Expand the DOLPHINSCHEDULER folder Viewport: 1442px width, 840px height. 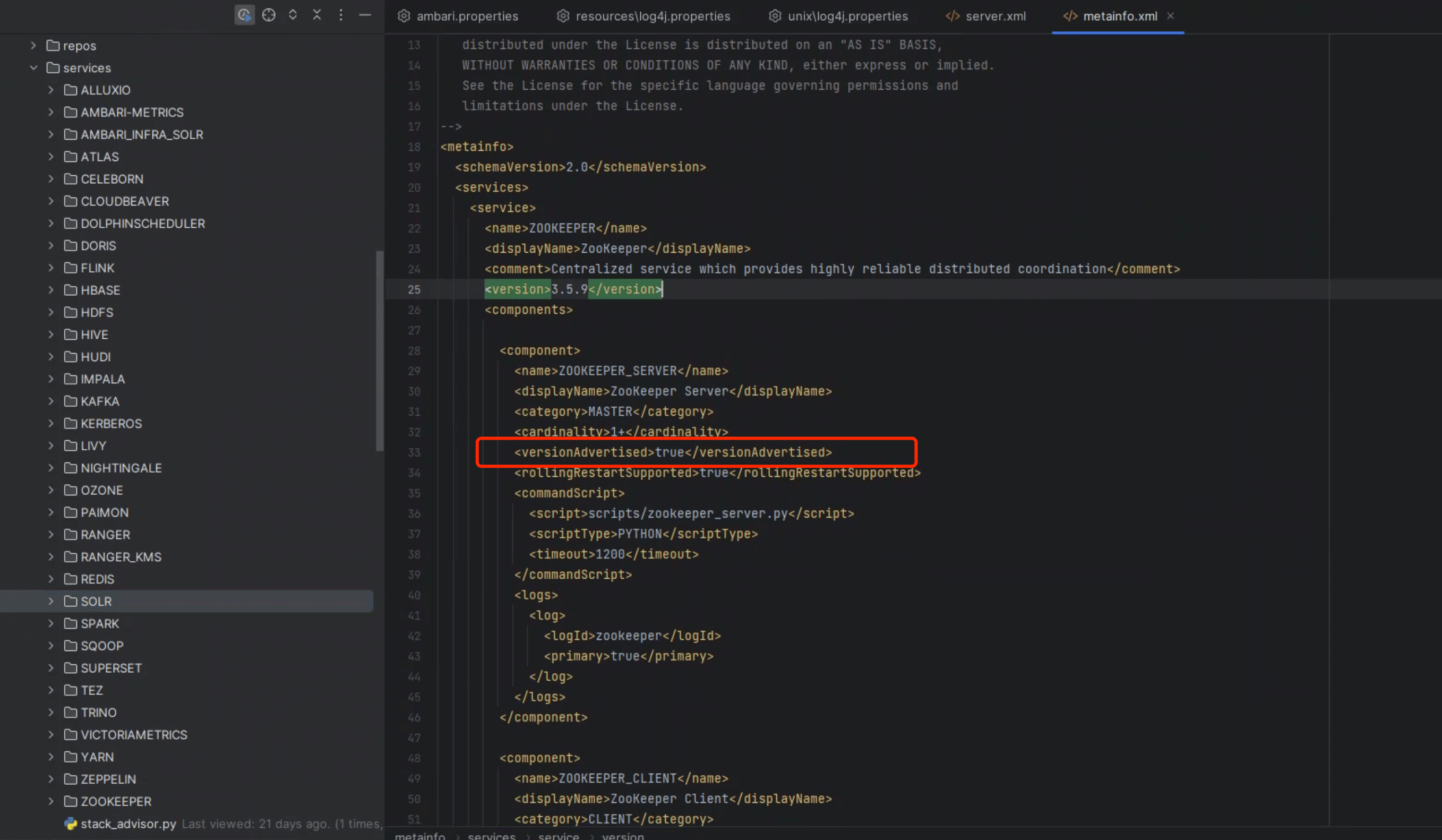click(51, 223)
